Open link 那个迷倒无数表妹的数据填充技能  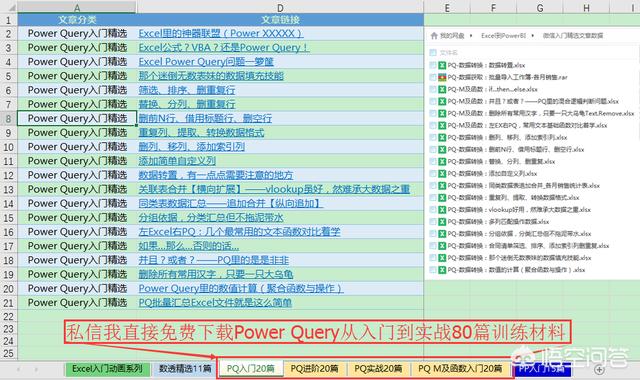click(x=211, y=76)
